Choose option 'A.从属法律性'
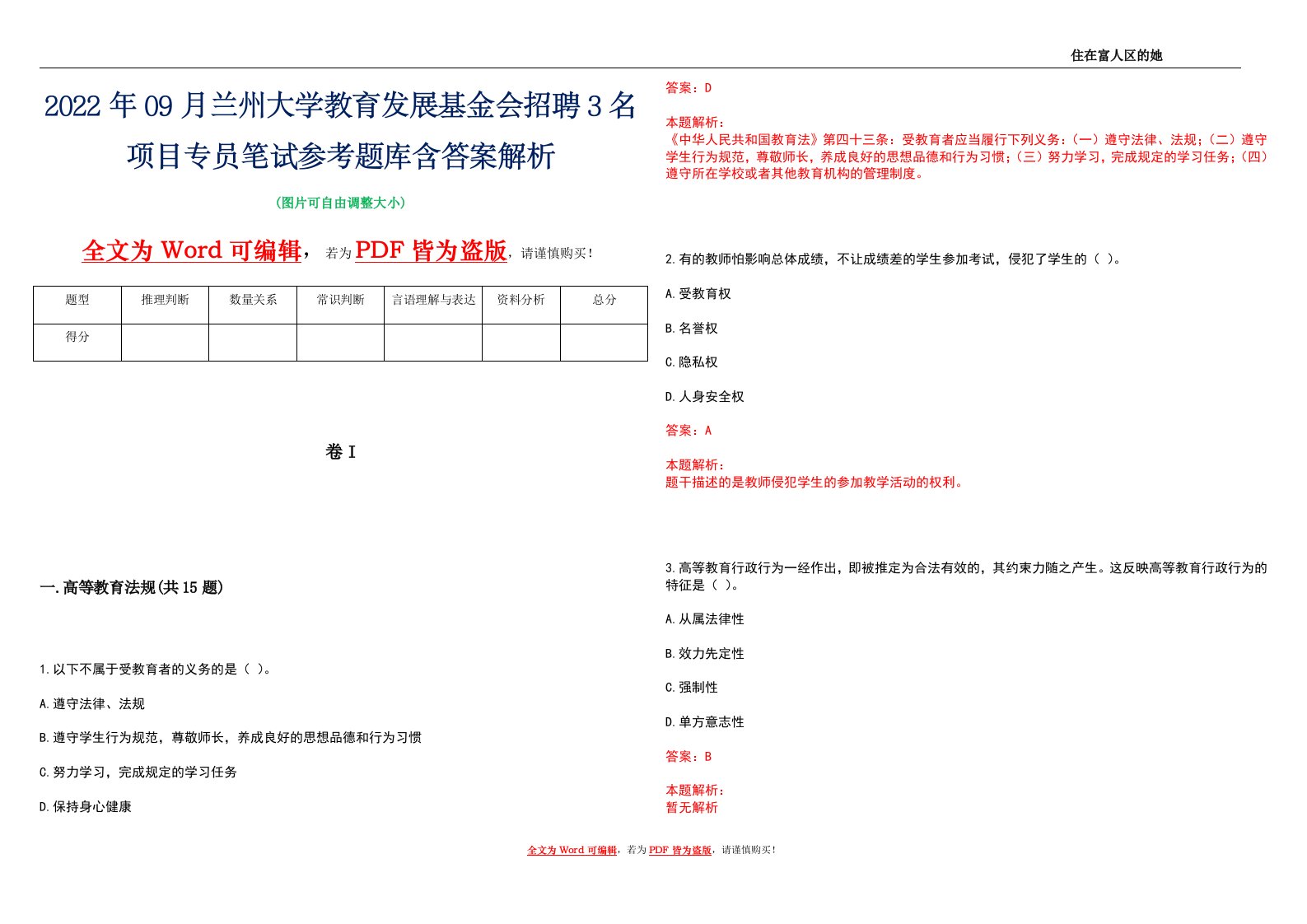 pyautogui.click(x=705, y=619)
